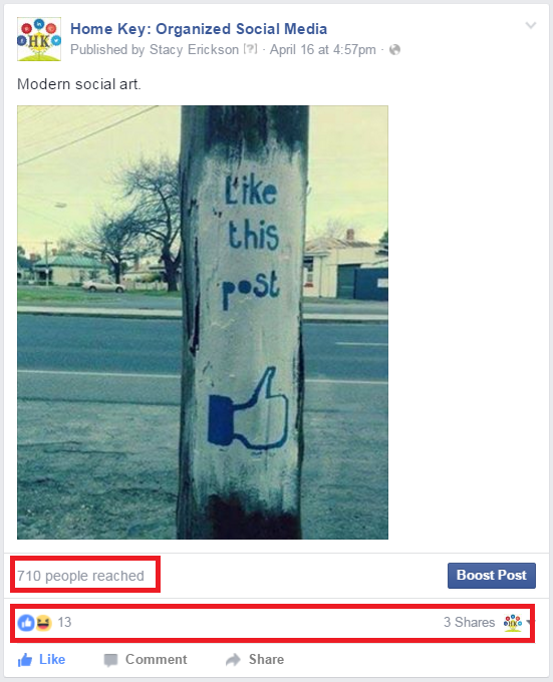The height and width of the screenshot is (682, 553).
Task: Click the blue thumbs-up reaction icon
Action: coord(26,623)
